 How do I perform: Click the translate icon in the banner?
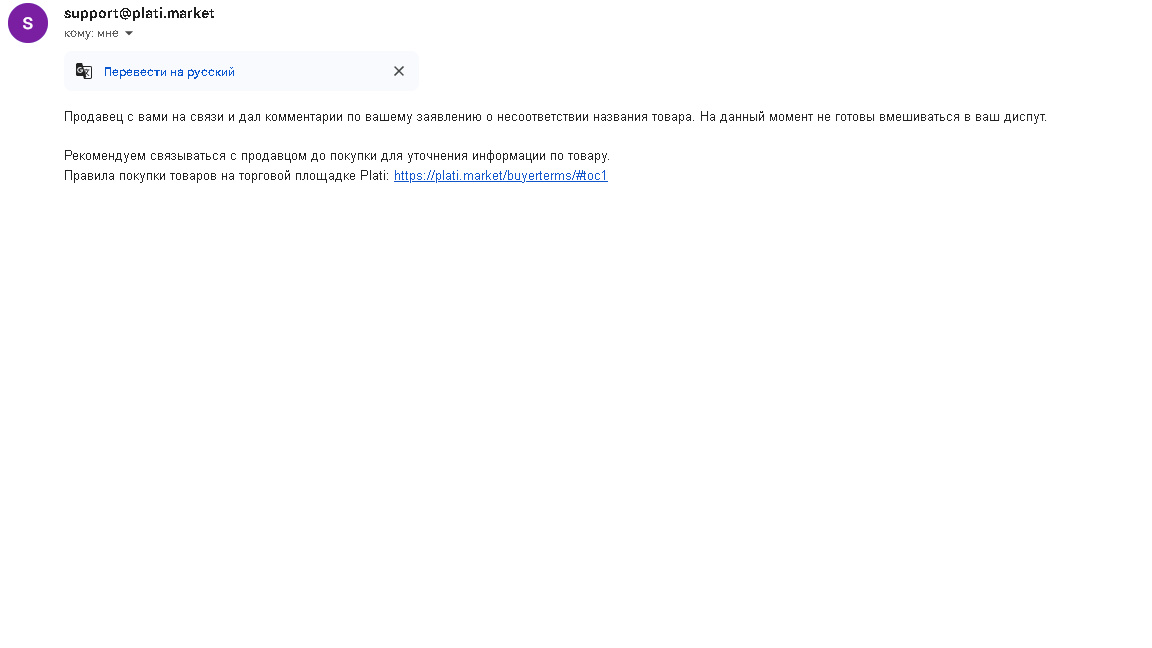tap(84, 71)
